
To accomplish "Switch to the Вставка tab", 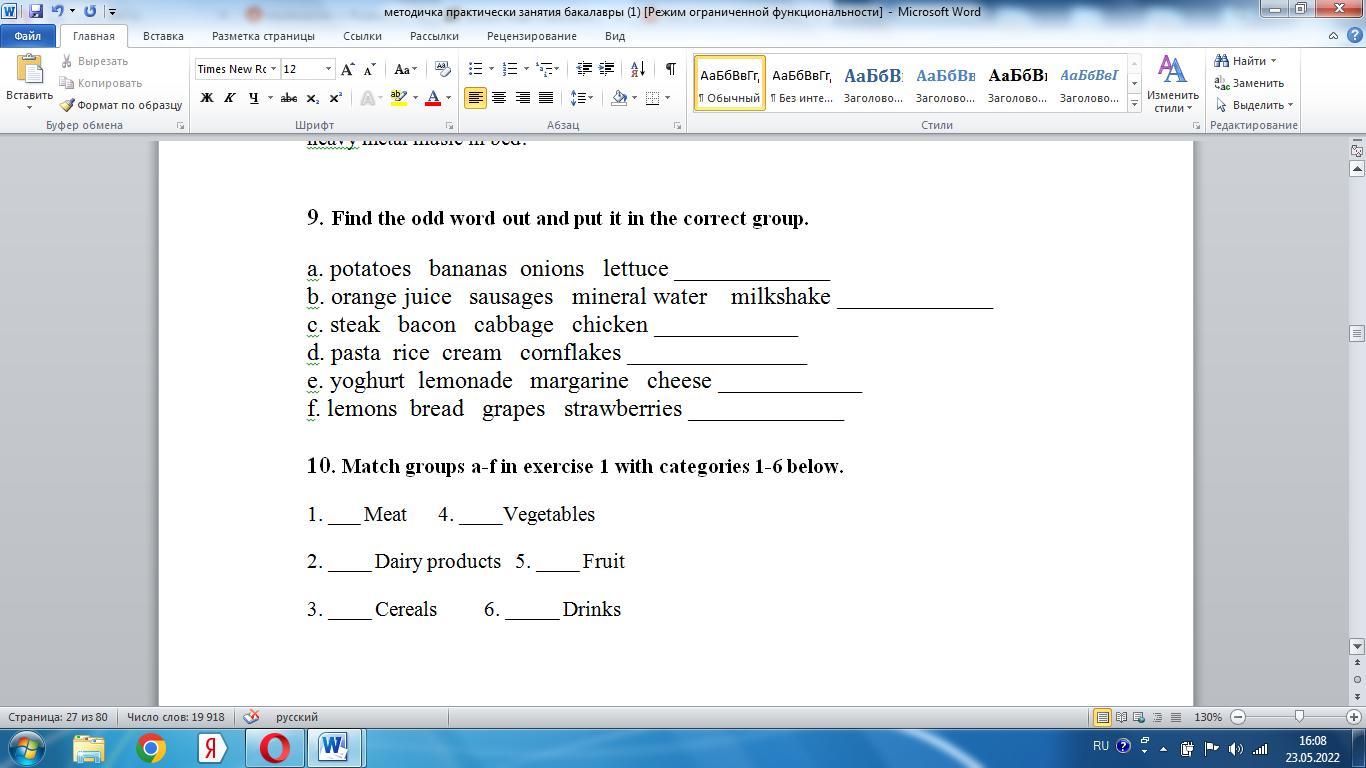I will 163,36.
